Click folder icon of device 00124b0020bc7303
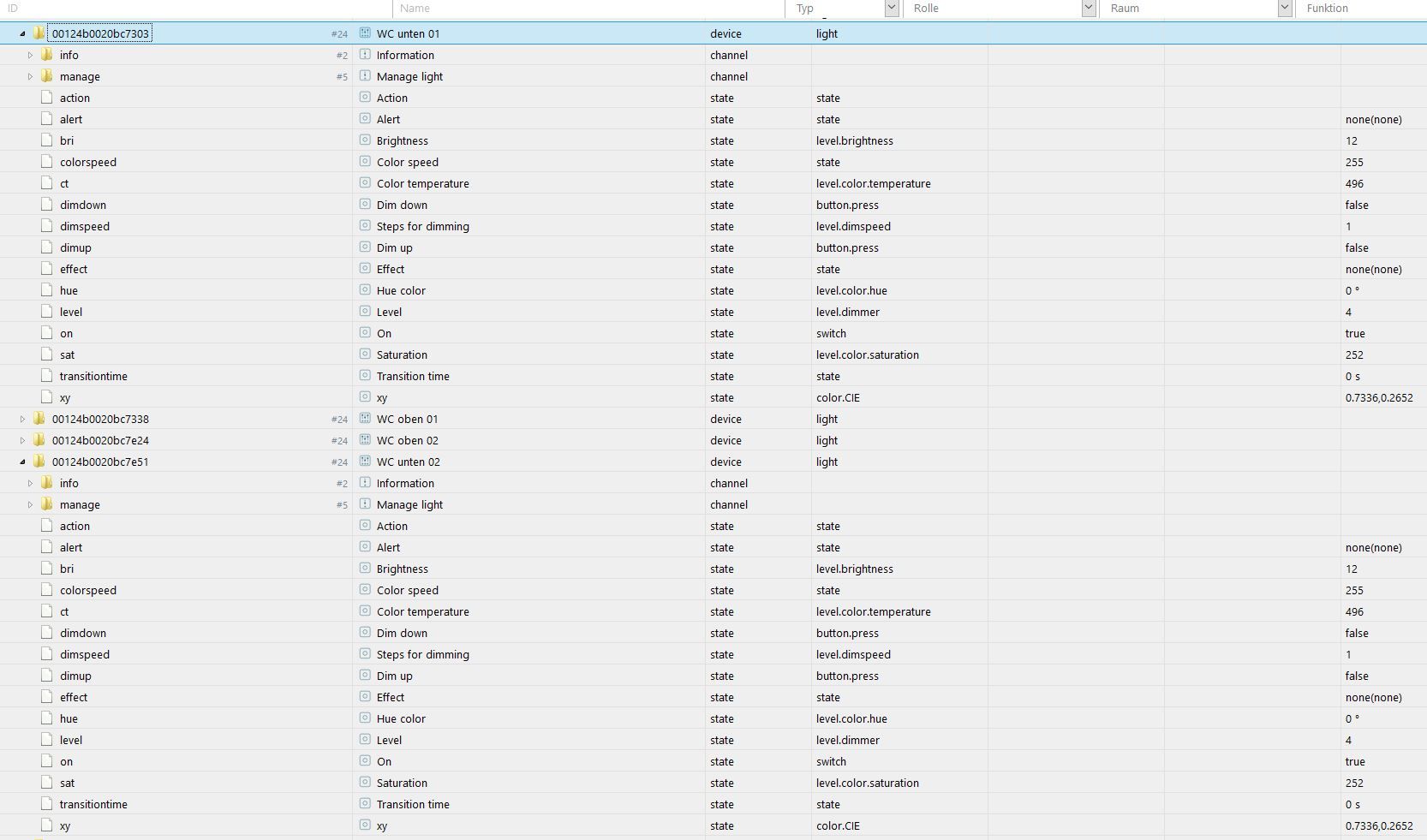The width and height of the screenshot is (1427, 840). tap(39, 33)
